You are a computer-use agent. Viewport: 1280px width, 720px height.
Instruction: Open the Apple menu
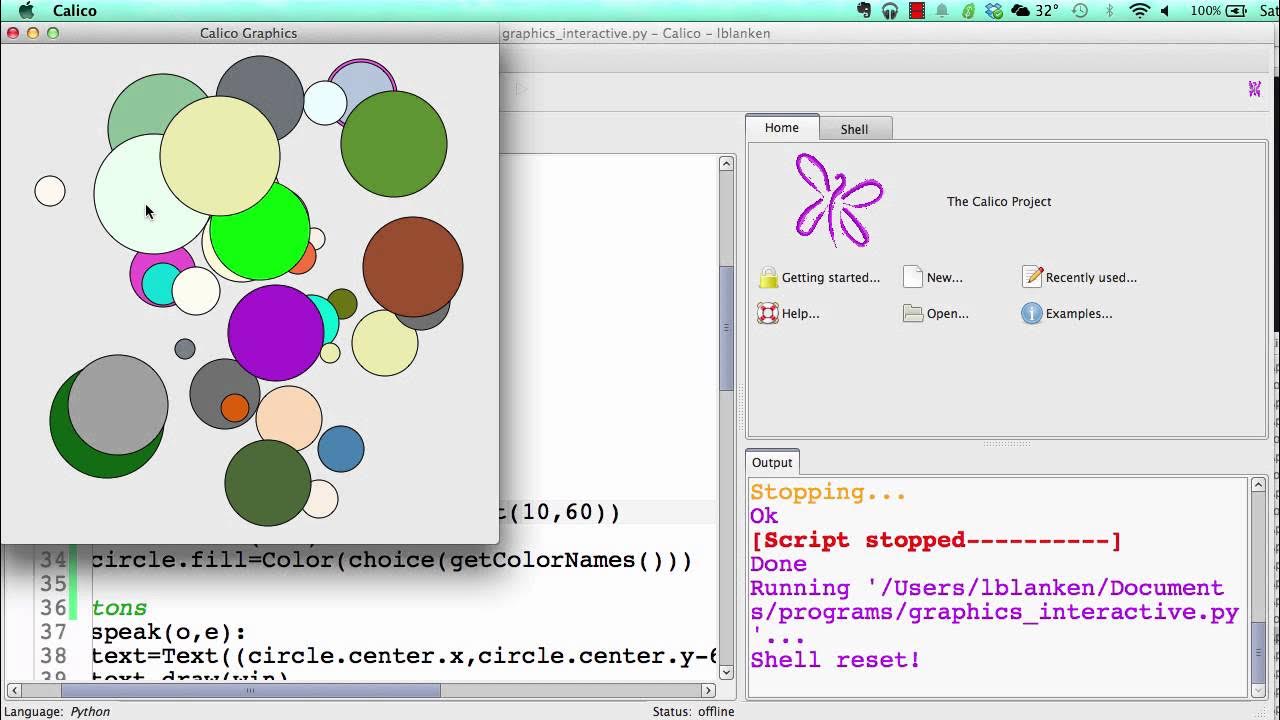(27, 11)
